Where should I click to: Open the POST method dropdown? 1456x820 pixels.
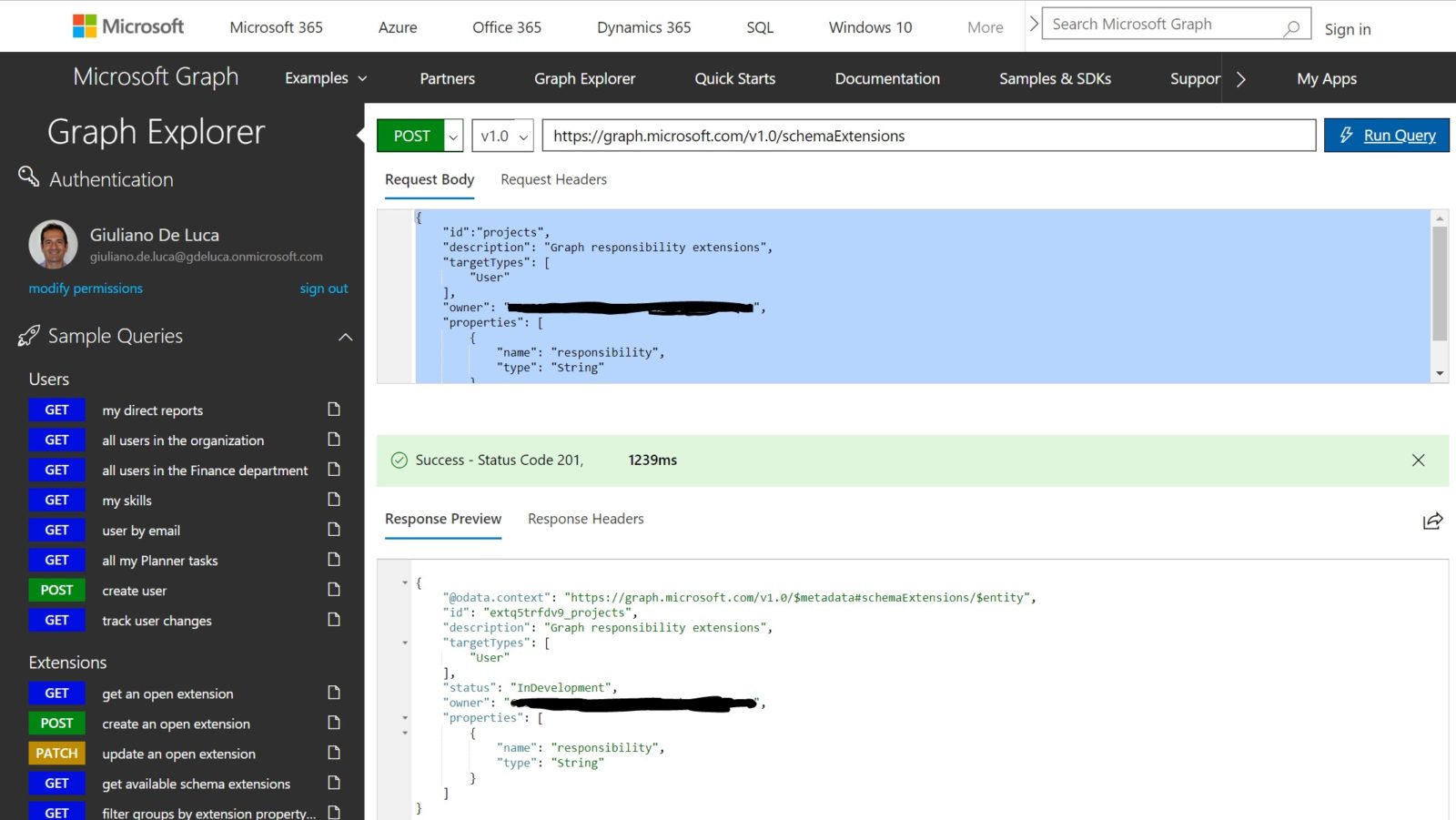453,137
